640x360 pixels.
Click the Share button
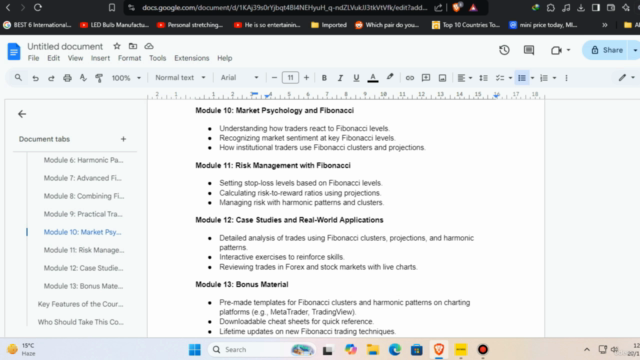tap(606, 50)
